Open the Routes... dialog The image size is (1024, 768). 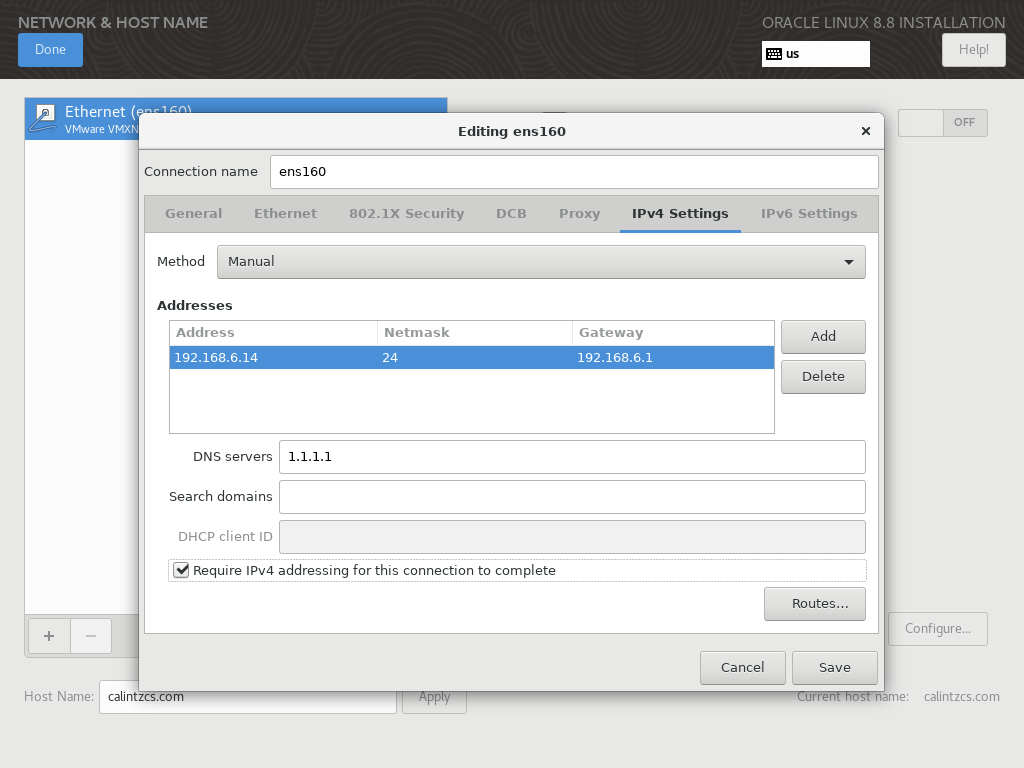point(814,604)
